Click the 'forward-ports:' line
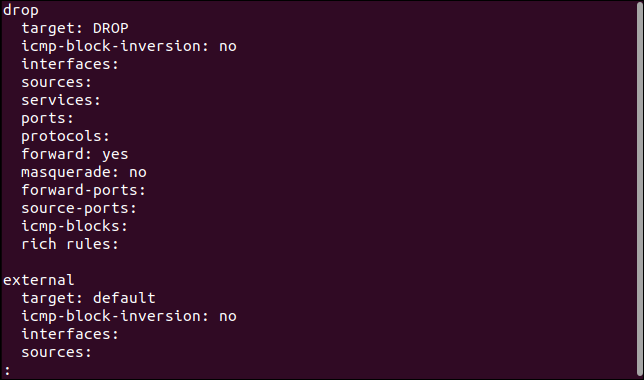This screenshot has height=380, width=644. (83, 190)
